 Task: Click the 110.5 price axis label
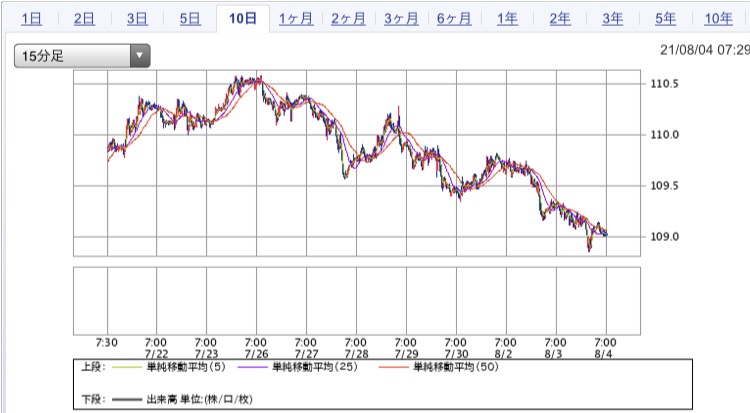click(x=664, y=84)
